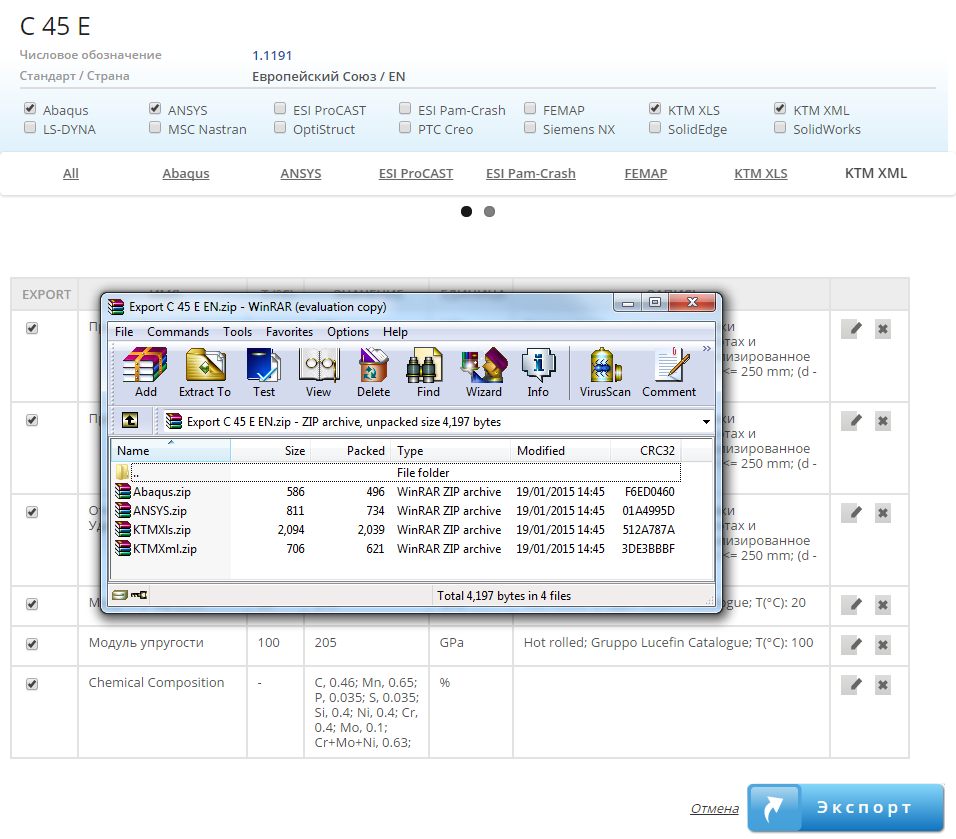956x839 pixels.
Task: Add a Comment to the archive
Action: [669, 372]
